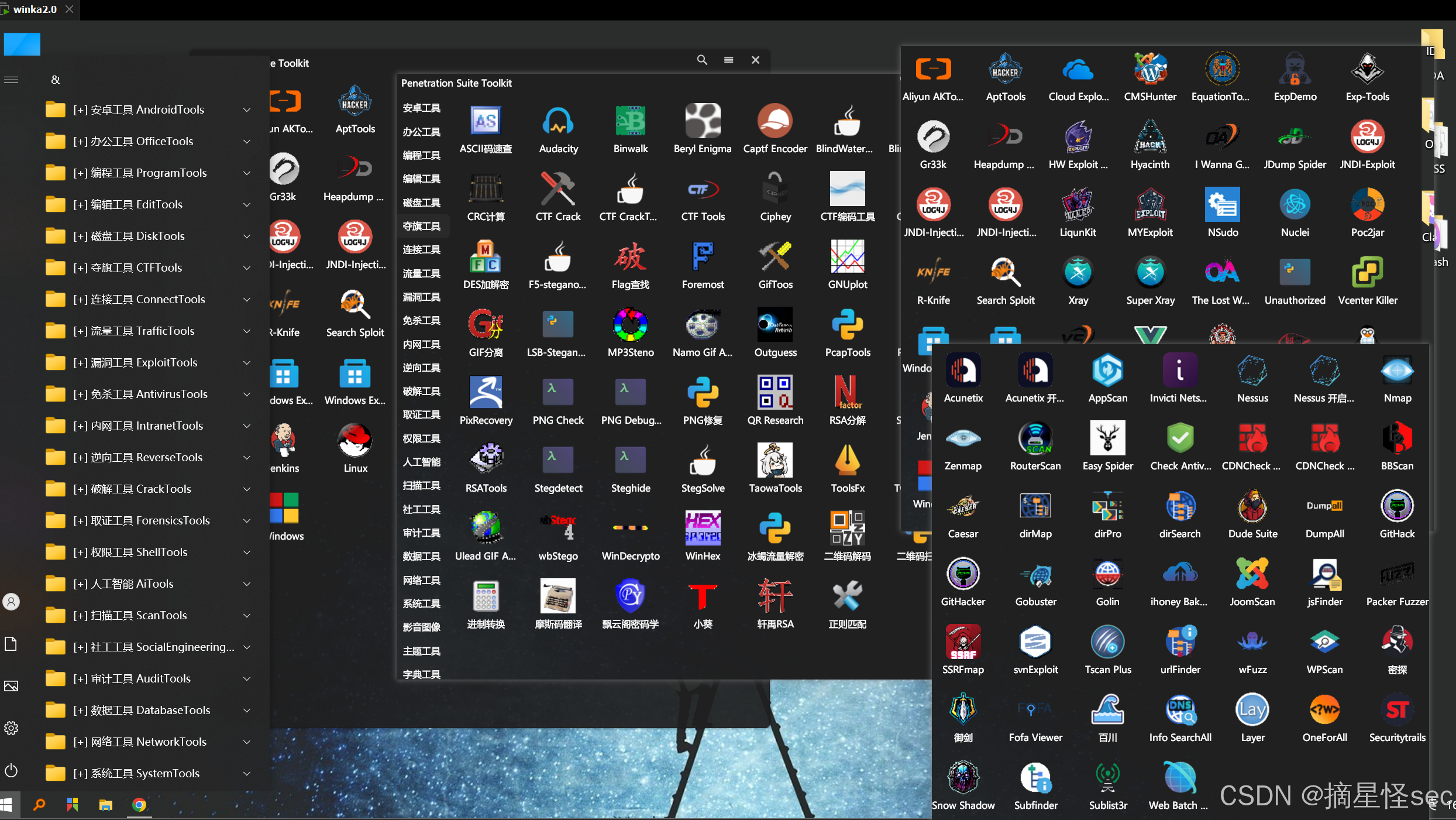Select the 人工智能 category in Penetration Suite
Image resolution: width=1456 pixels, height=820 pixels.
(x=422, y=462)
